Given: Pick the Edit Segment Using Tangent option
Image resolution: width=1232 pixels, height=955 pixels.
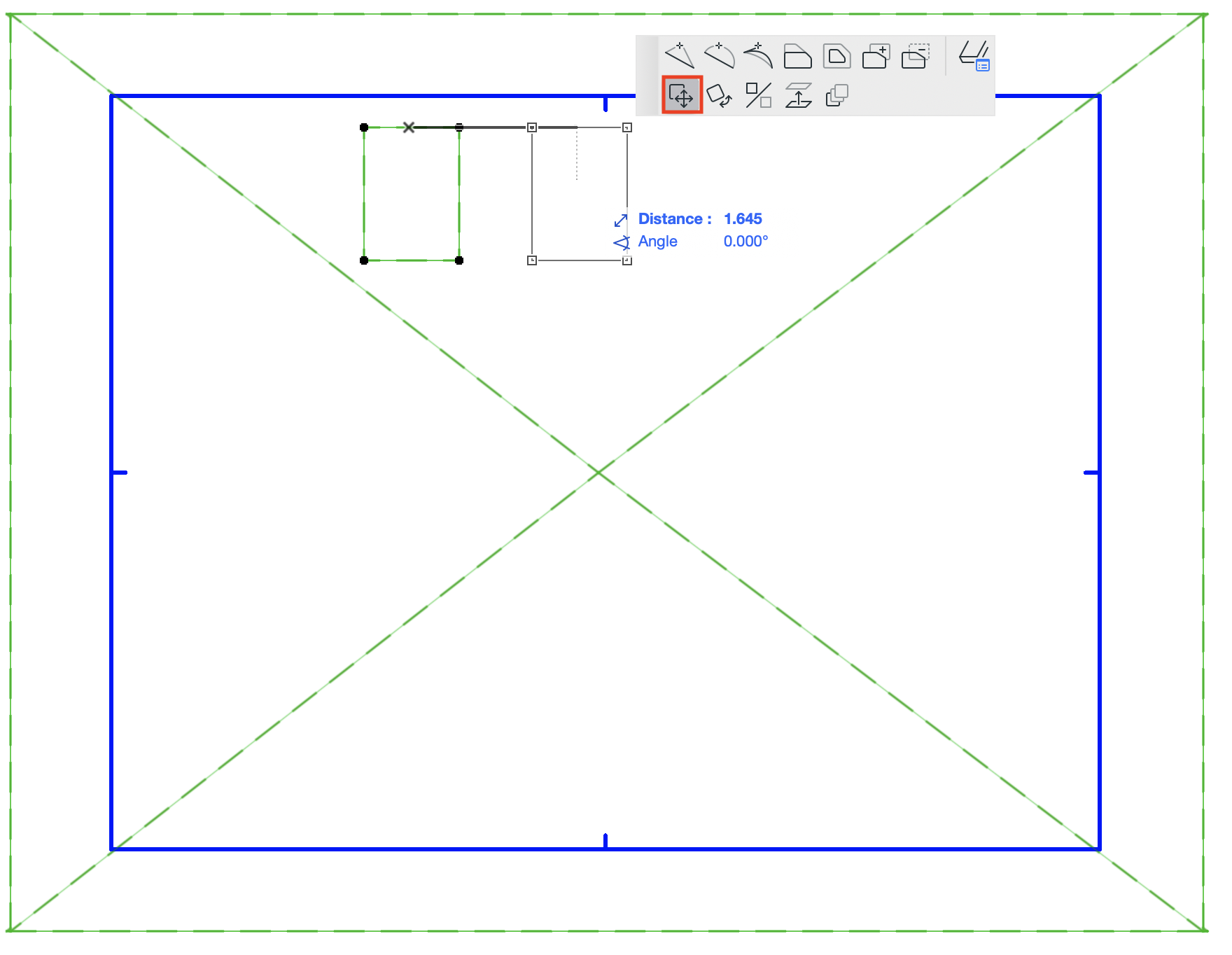Looking at the screenshot, I should coord(758,55).
